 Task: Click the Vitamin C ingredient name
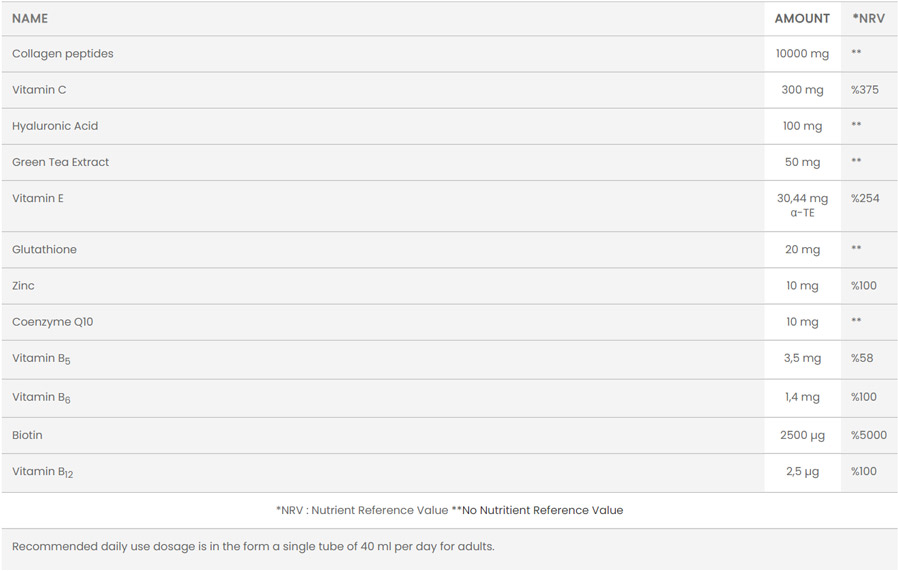[x=39, y=90]
